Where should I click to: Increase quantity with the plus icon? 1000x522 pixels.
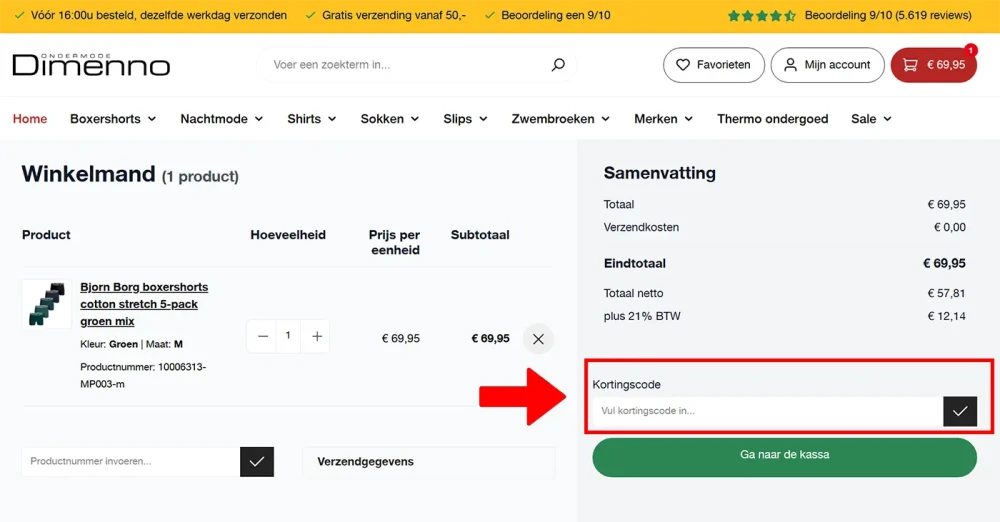(316, 336)
